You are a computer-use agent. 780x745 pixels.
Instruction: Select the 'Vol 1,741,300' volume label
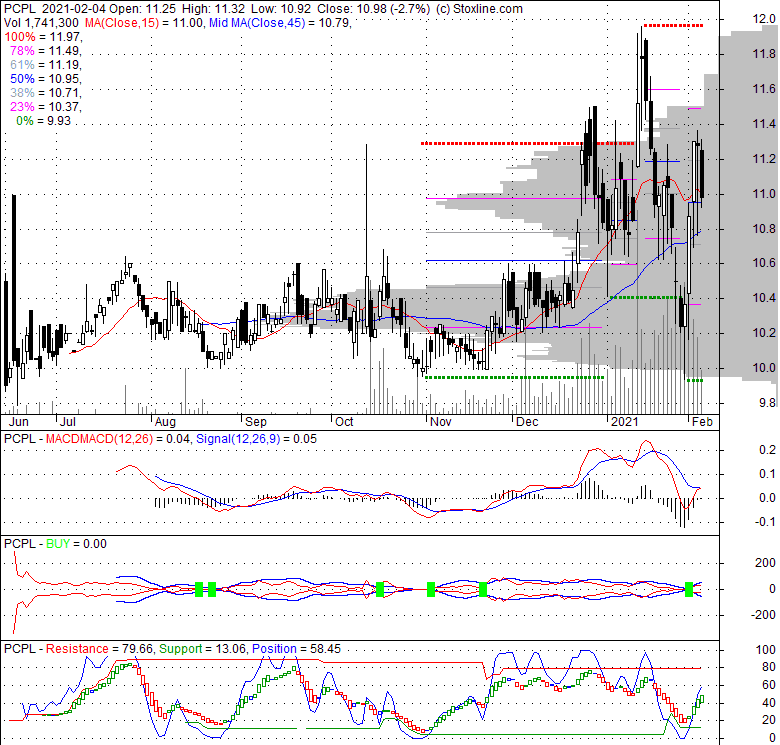click(x=41, y=23)
